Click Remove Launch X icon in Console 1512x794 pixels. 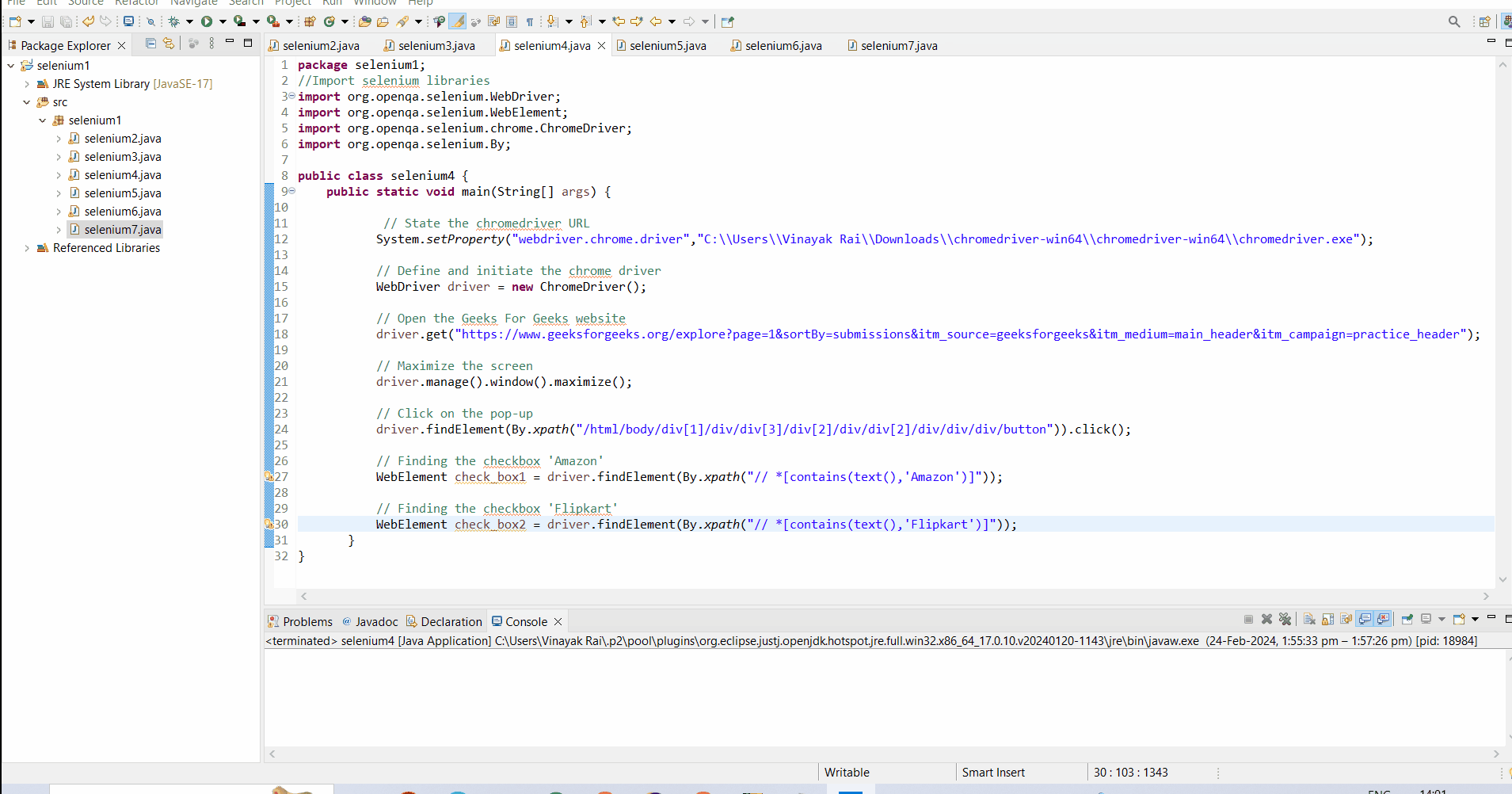1266,619
